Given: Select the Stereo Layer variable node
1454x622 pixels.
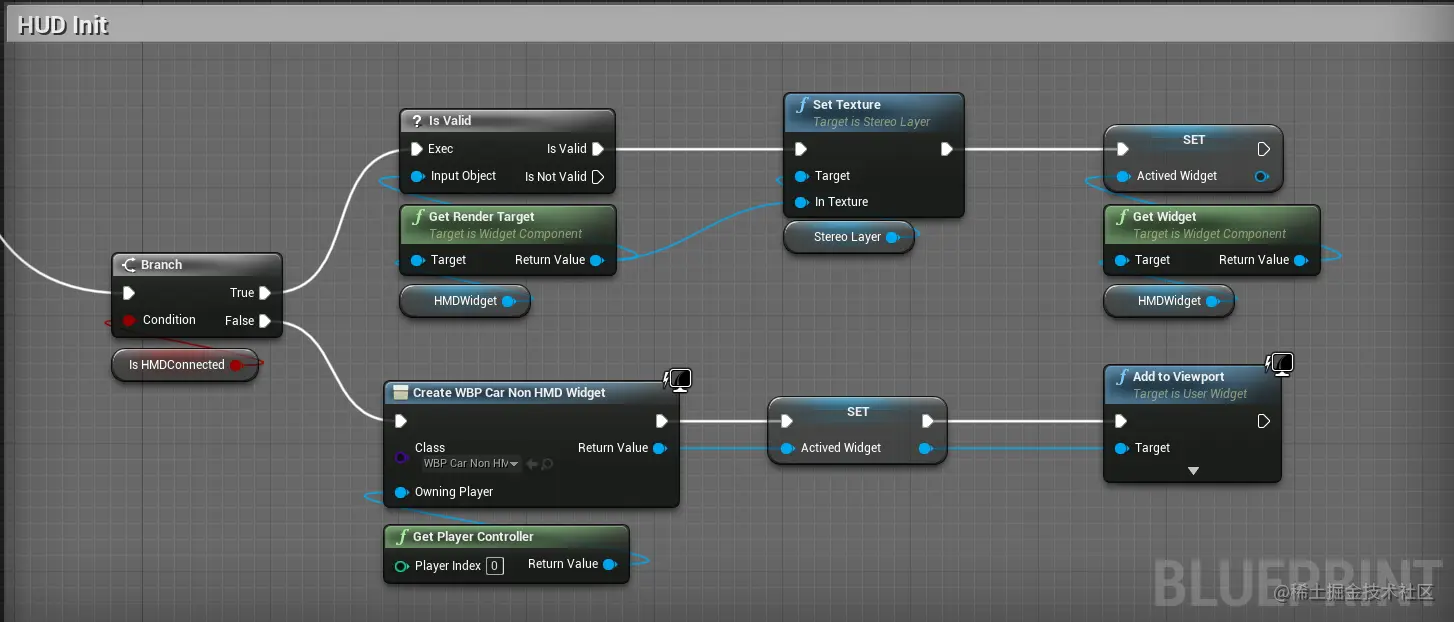Looking at the screenshot, I should coord(849,237).
